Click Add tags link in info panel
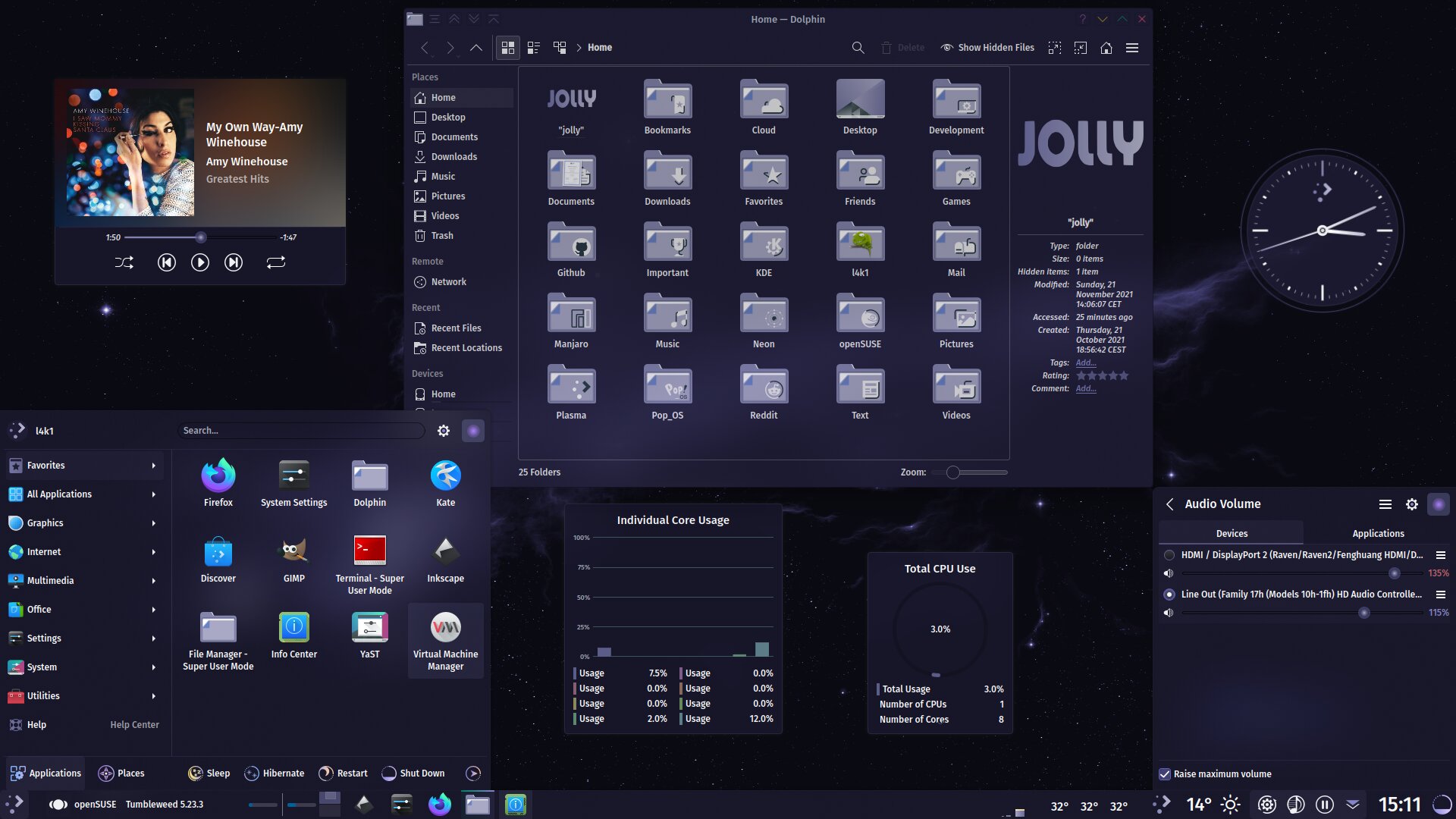The image size is (1456, 819). [x=1085, y=362]
